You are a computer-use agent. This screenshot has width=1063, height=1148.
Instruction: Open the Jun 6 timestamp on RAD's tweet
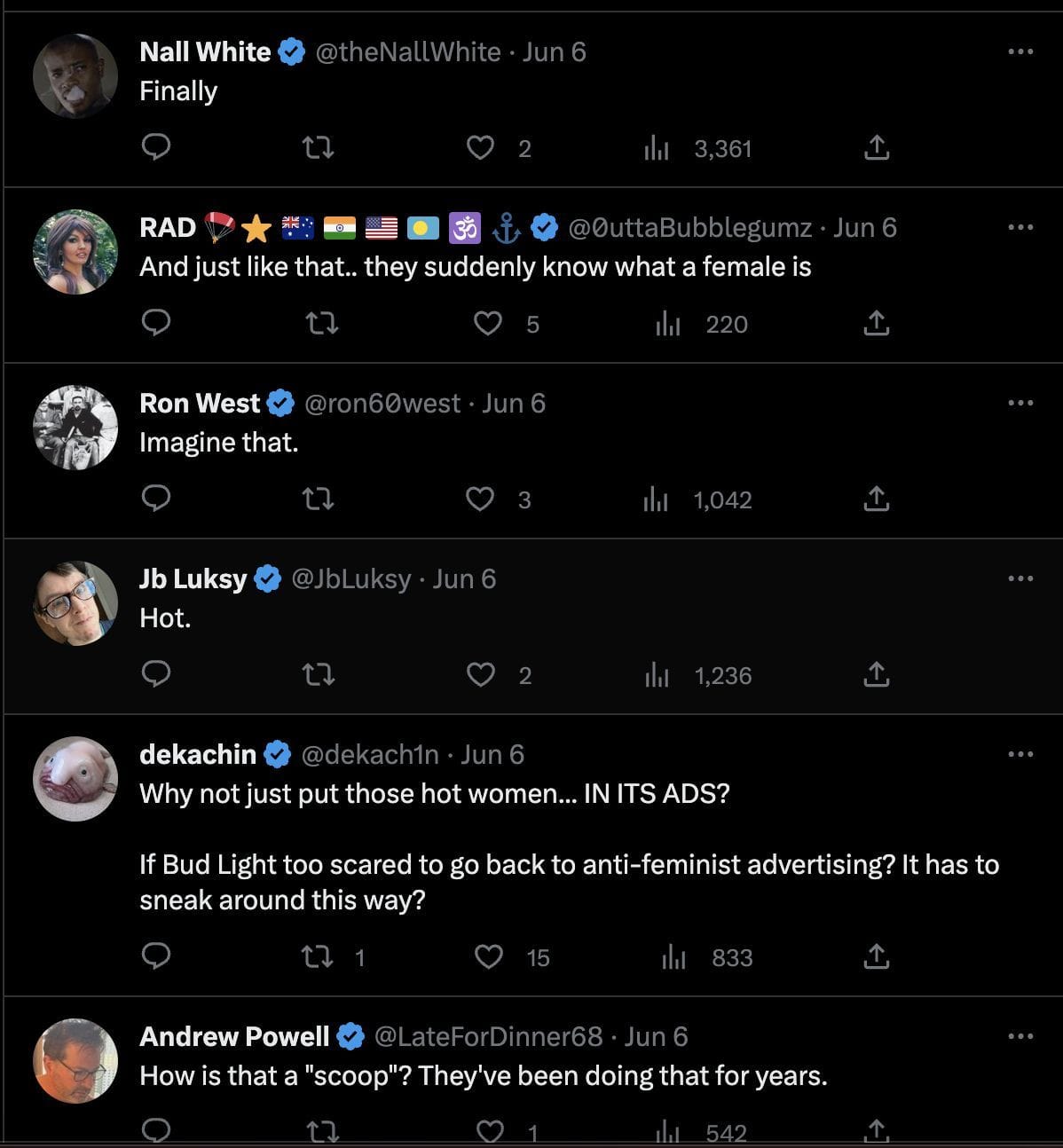tap(865, 228)
